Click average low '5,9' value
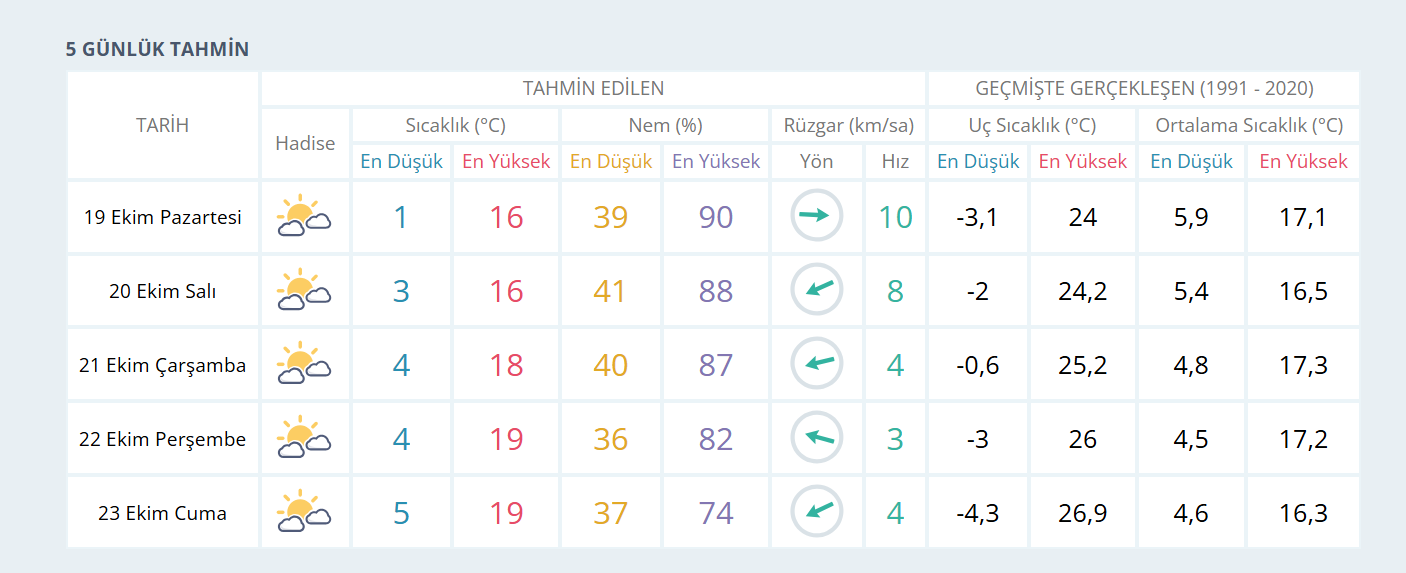The image size is (1406, 573). tap(1191, 217)
